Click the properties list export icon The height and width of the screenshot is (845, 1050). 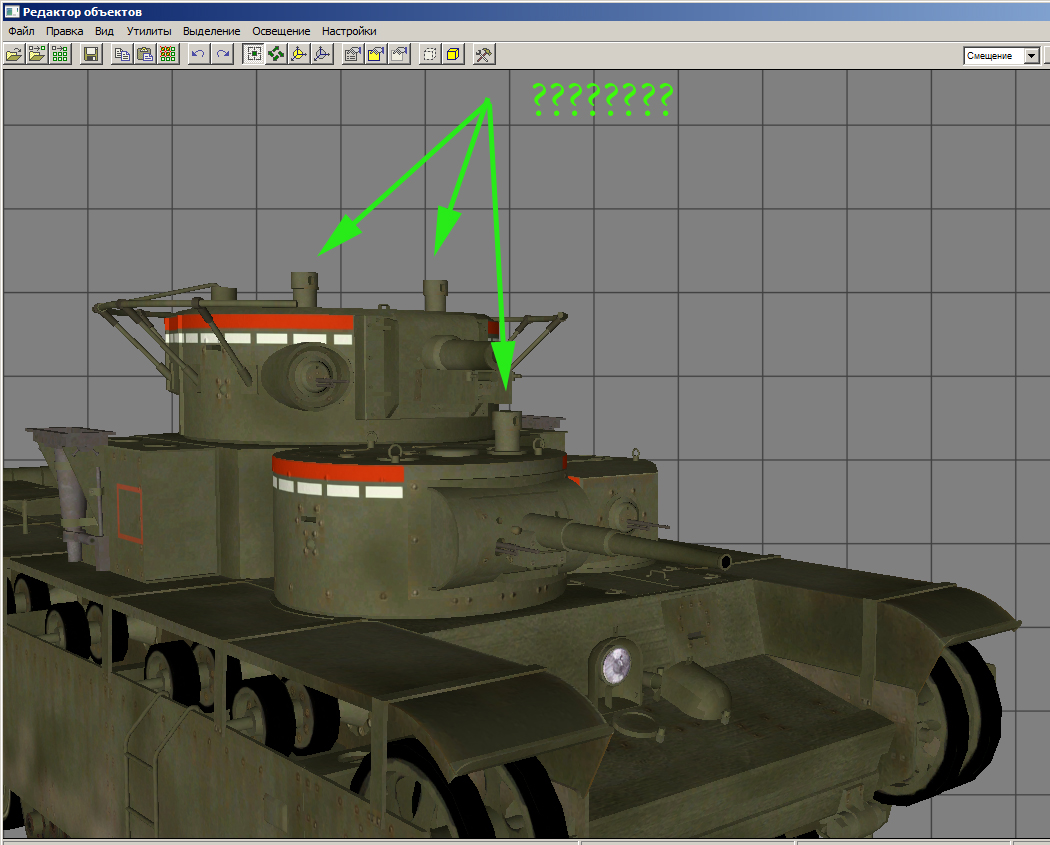coord(352,54)
